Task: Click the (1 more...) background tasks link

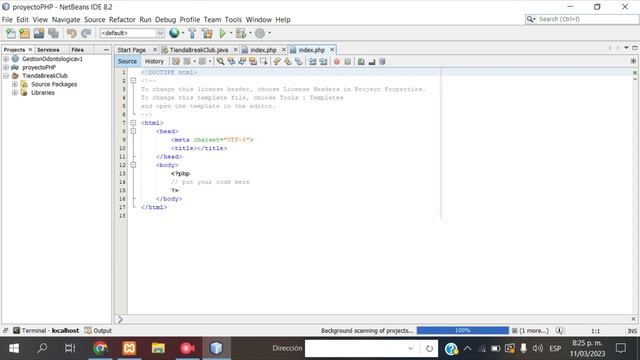Action: coord(534,331)
